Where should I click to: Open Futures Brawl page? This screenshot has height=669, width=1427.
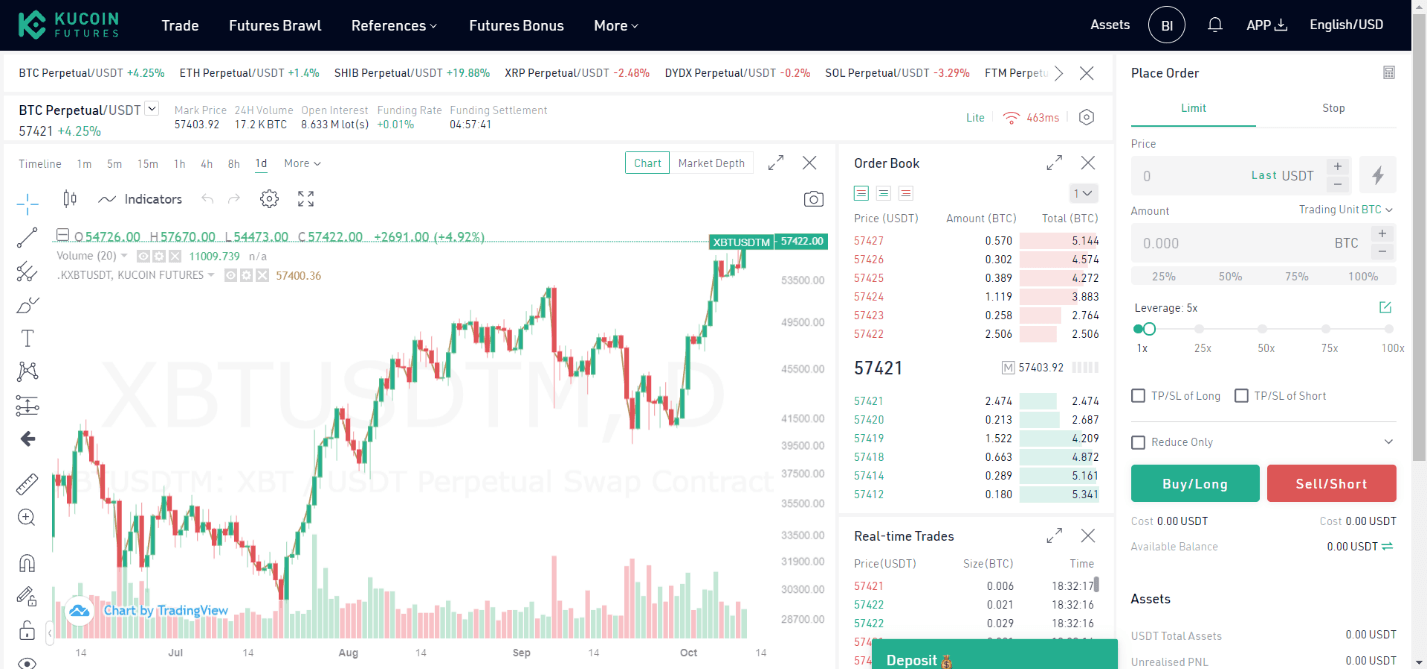point(275,25)
